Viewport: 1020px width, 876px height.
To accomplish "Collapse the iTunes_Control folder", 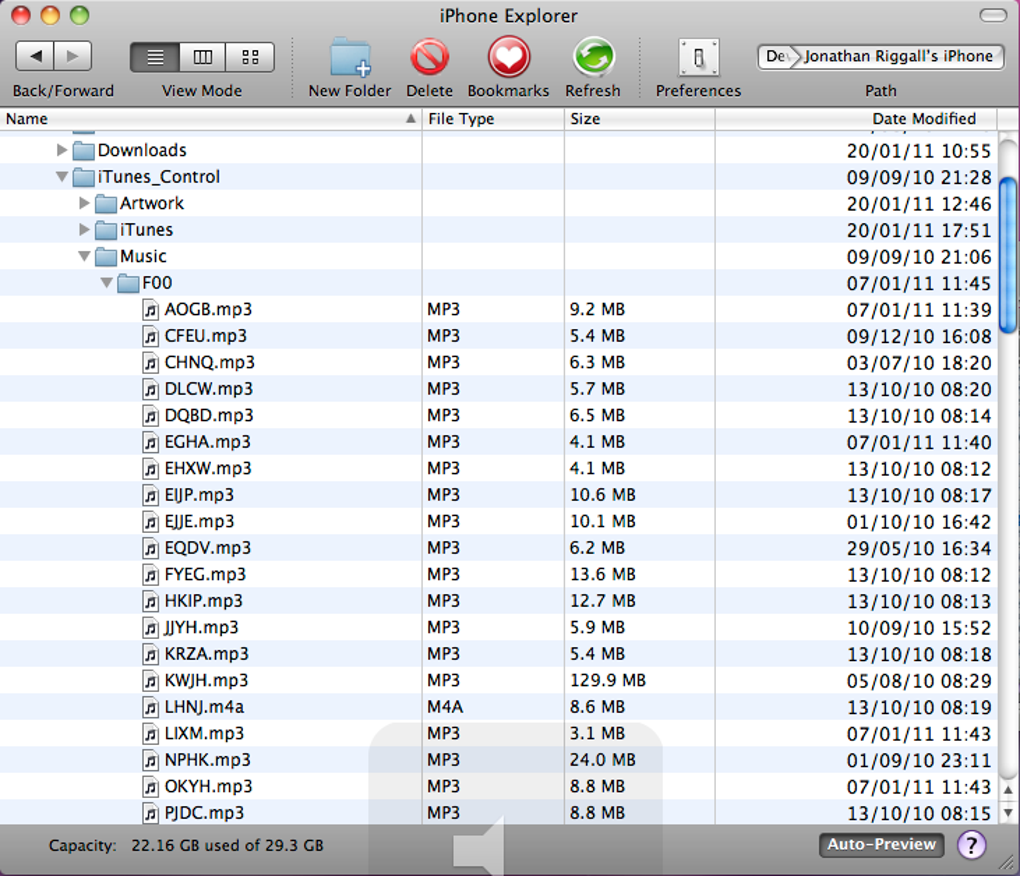I will click(62, 177).
